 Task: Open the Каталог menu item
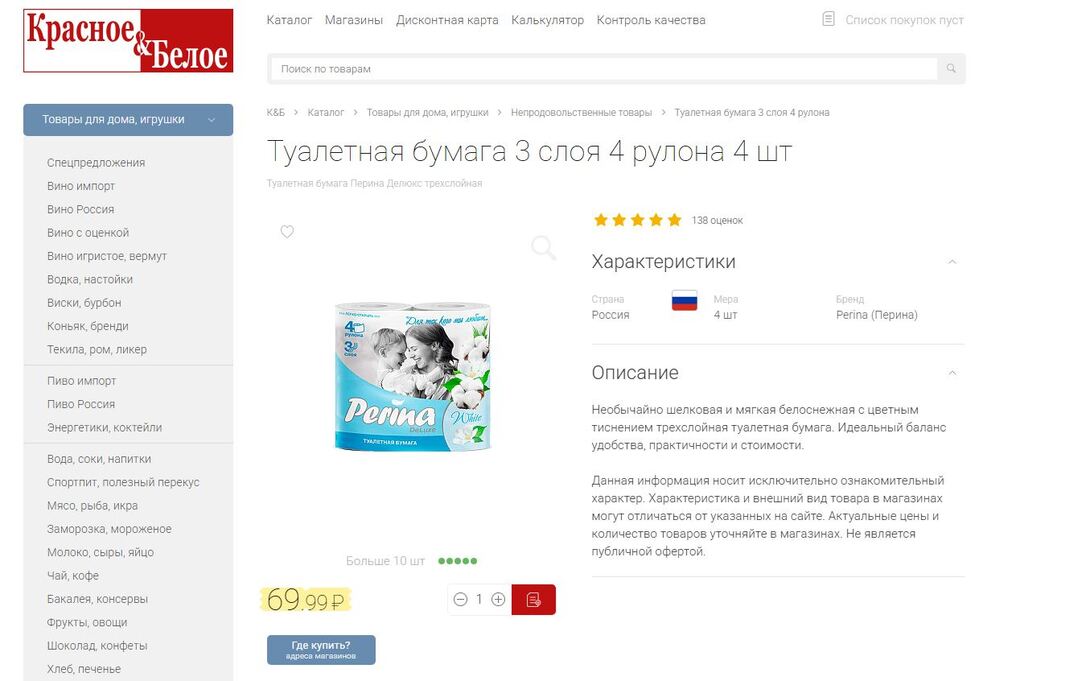pos(289,20)
